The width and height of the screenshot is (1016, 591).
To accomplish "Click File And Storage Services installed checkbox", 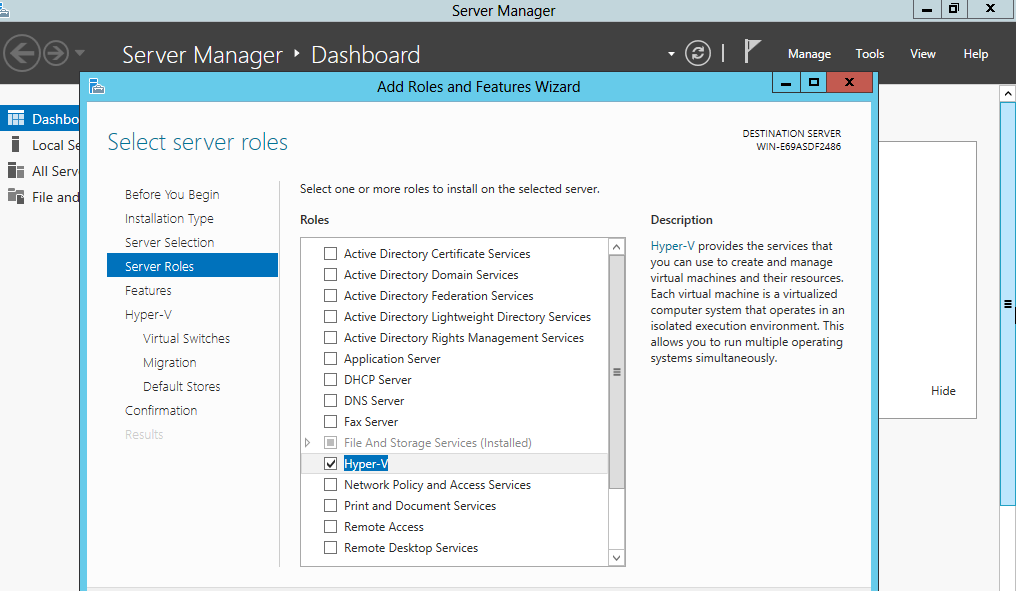I will pyautogui.click(x=330, y=443).
